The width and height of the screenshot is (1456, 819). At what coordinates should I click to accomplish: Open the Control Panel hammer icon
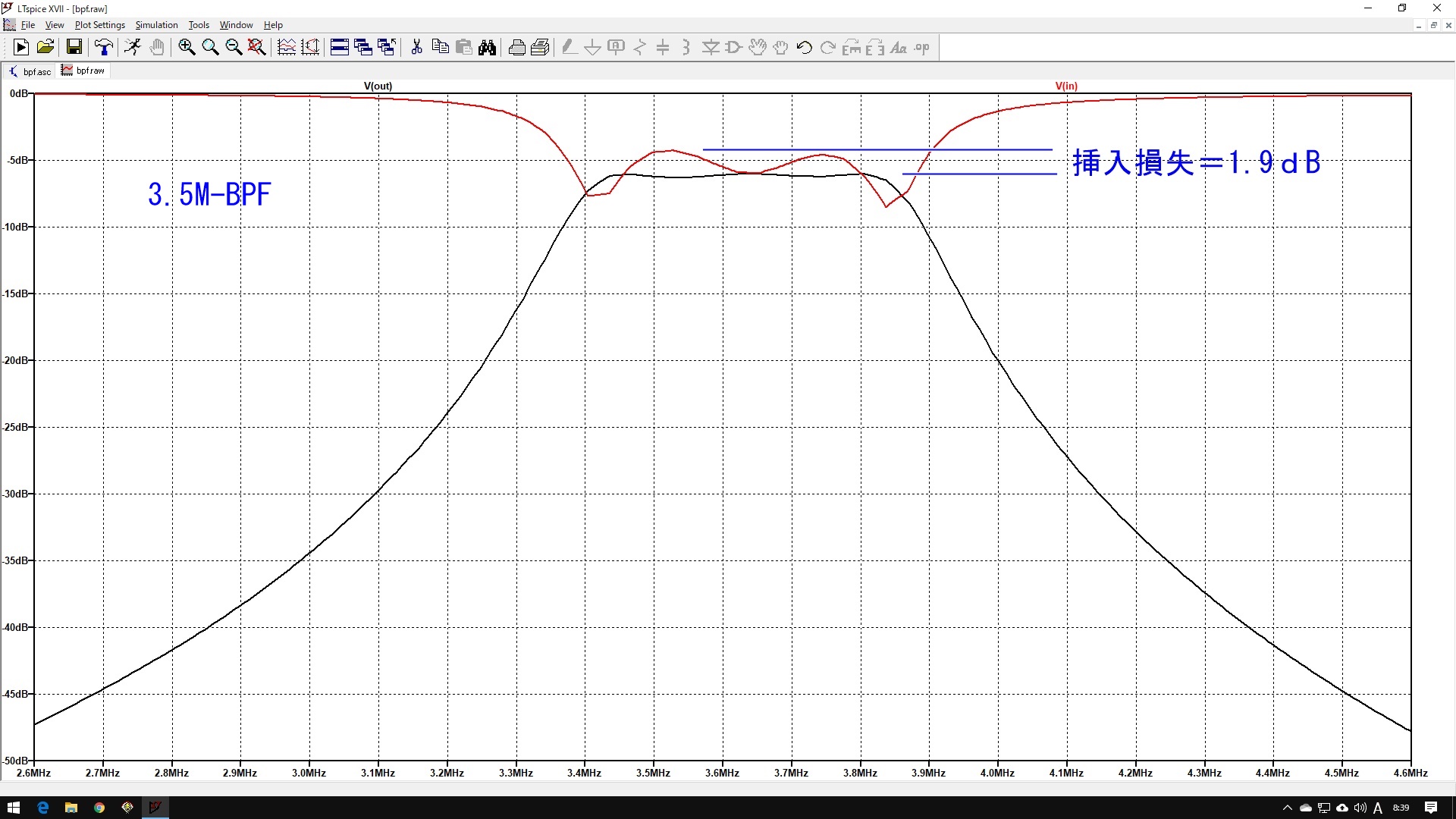[104, 48]
